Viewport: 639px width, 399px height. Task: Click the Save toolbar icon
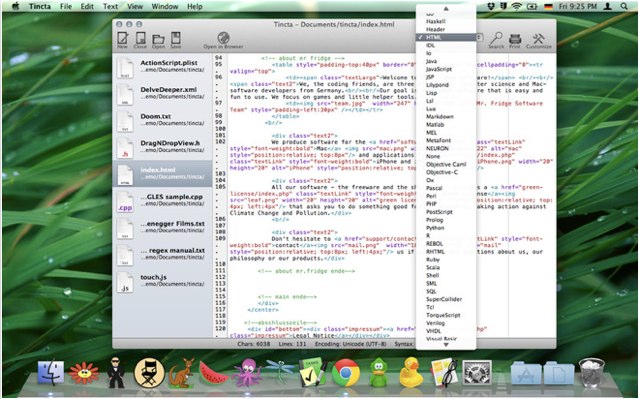click(x=176, y=39)
